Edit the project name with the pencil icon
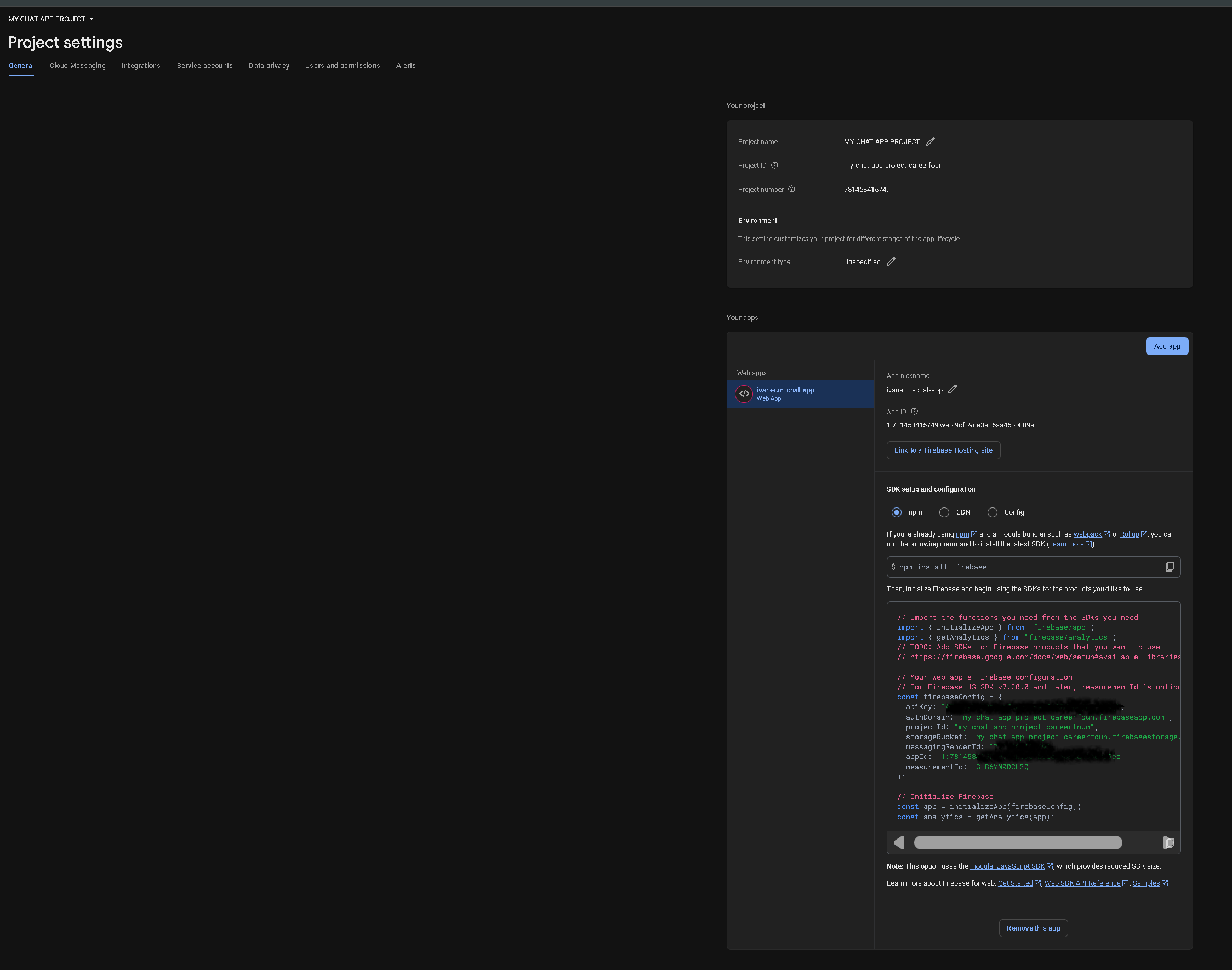 pos(930,141)
